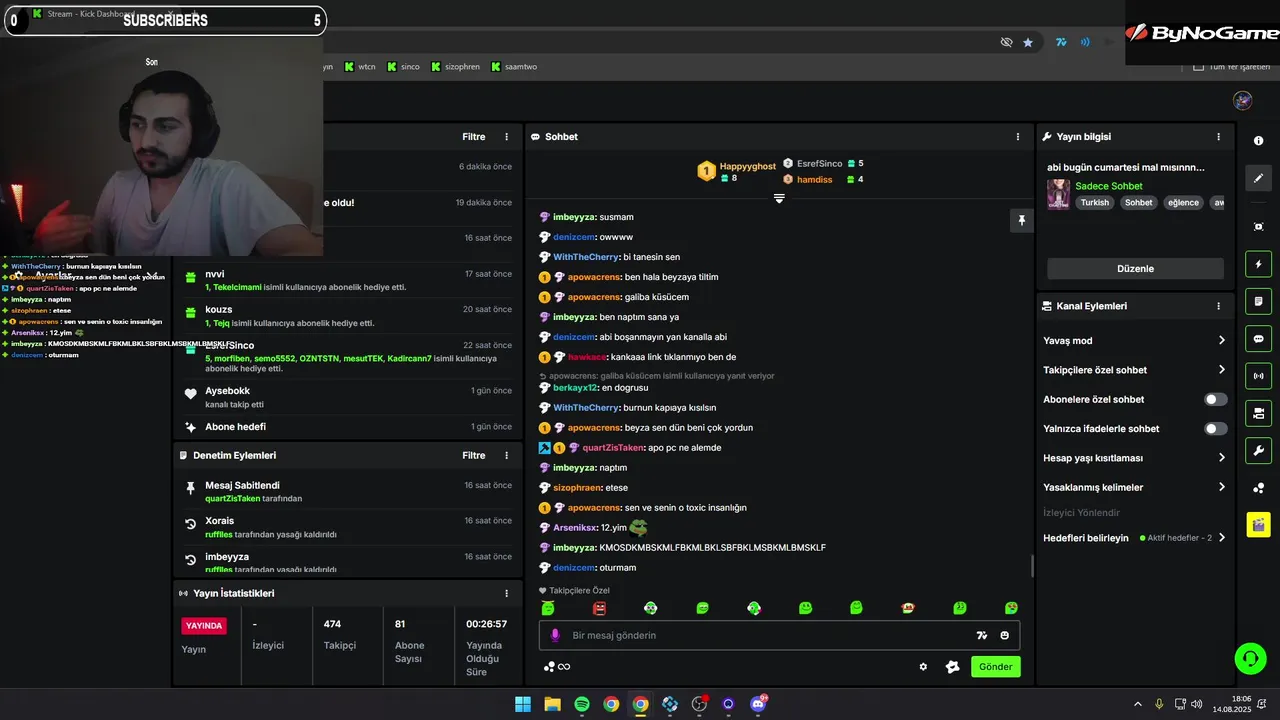Click the yellow clapperboard clip icon

pos(1258,524)
